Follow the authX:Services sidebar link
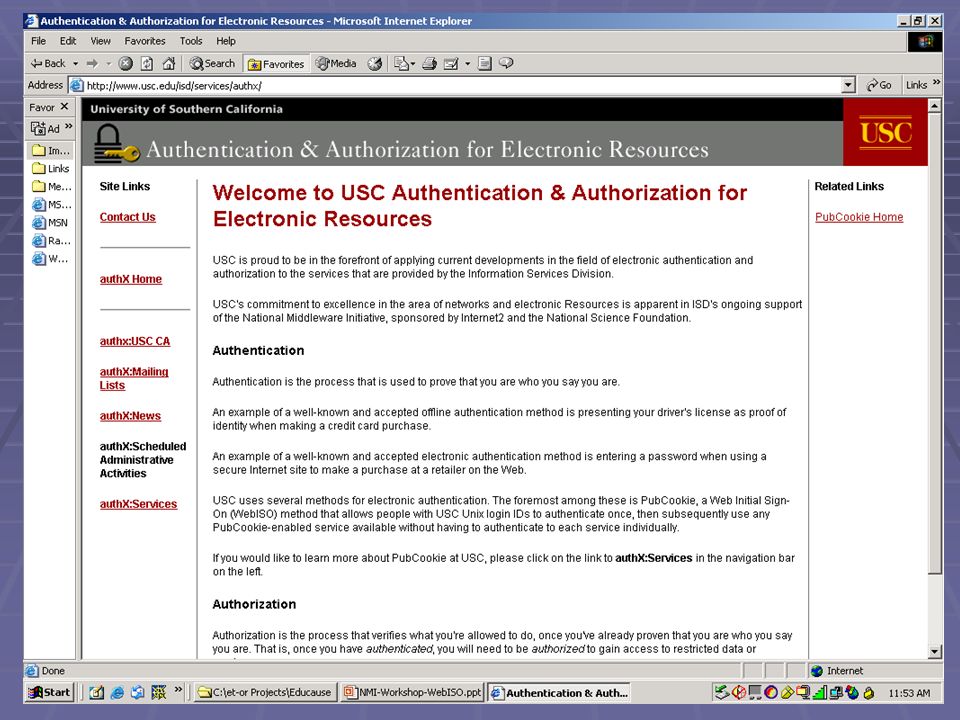Screen dimensions: 960x720 click(138, 504)
